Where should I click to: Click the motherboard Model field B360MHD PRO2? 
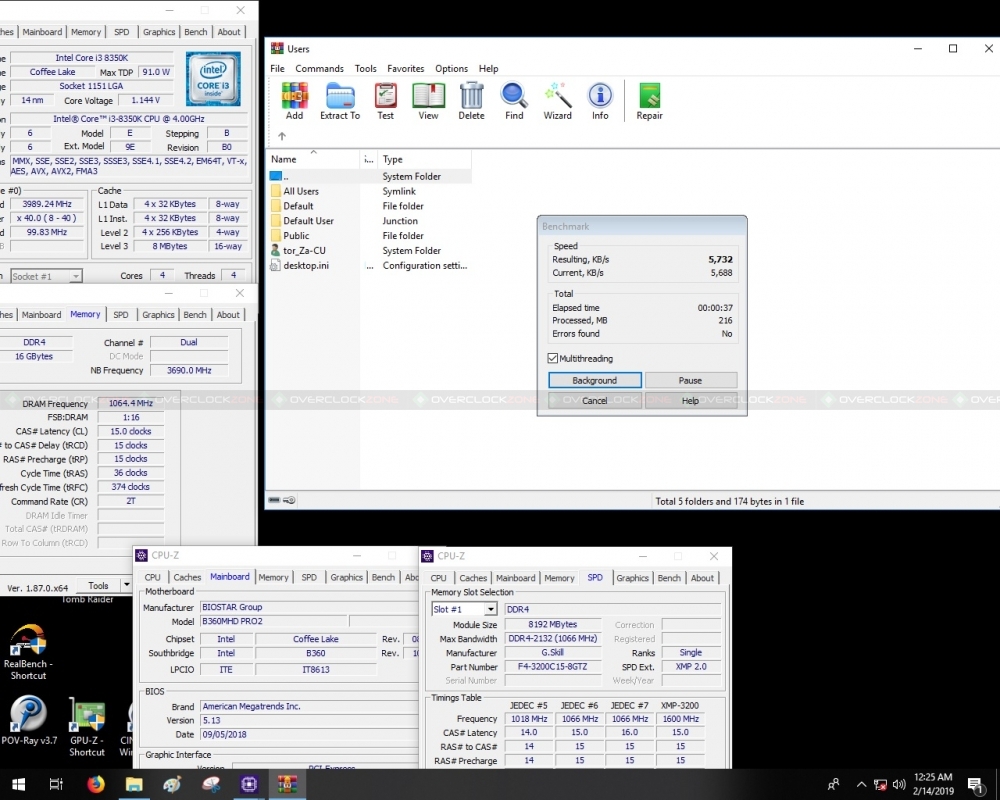tap(274, 621)
